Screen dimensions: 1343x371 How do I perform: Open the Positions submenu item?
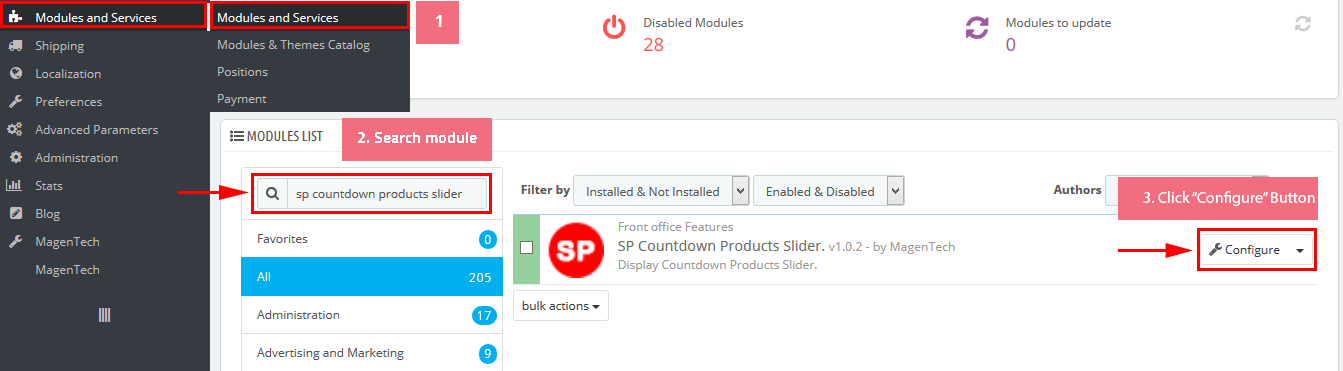[242, 72]
